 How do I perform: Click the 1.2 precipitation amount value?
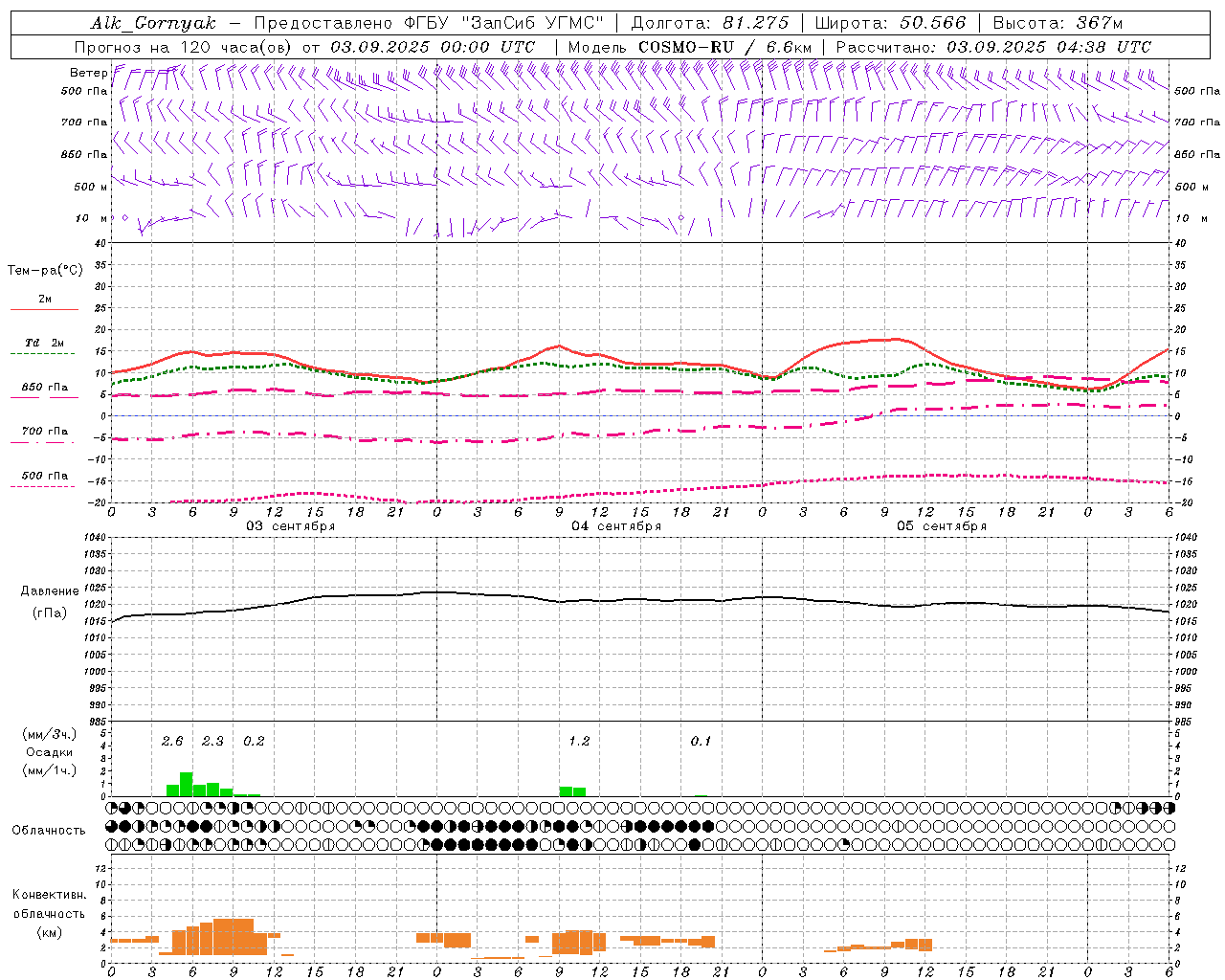pos(579,741)
